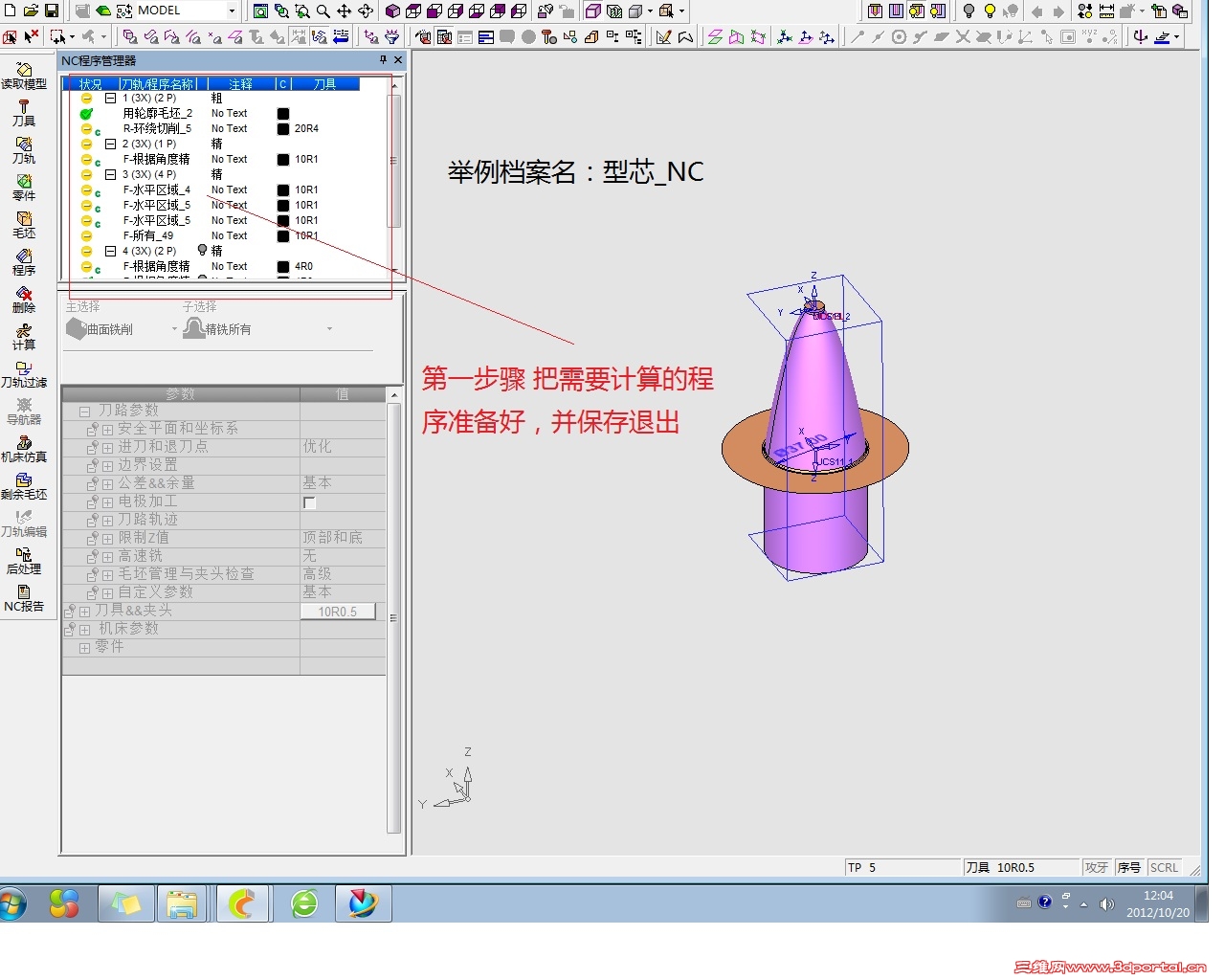The height and width of the screenshot is (980, 1225).
Task: Select the Pan view arrows icon
Action: point(345,11)
